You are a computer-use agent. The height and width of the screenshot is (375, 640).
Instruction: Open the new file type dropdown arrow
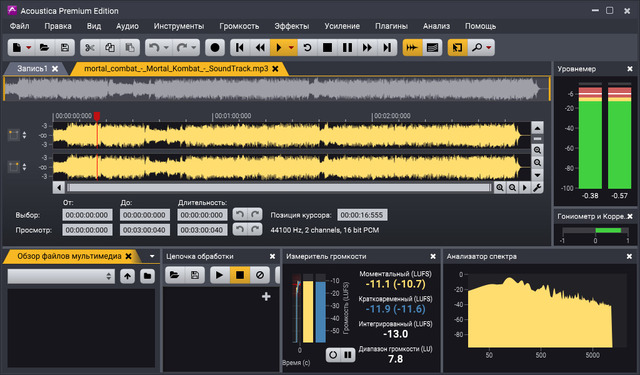pyautogui.click(x=29, y=48)
